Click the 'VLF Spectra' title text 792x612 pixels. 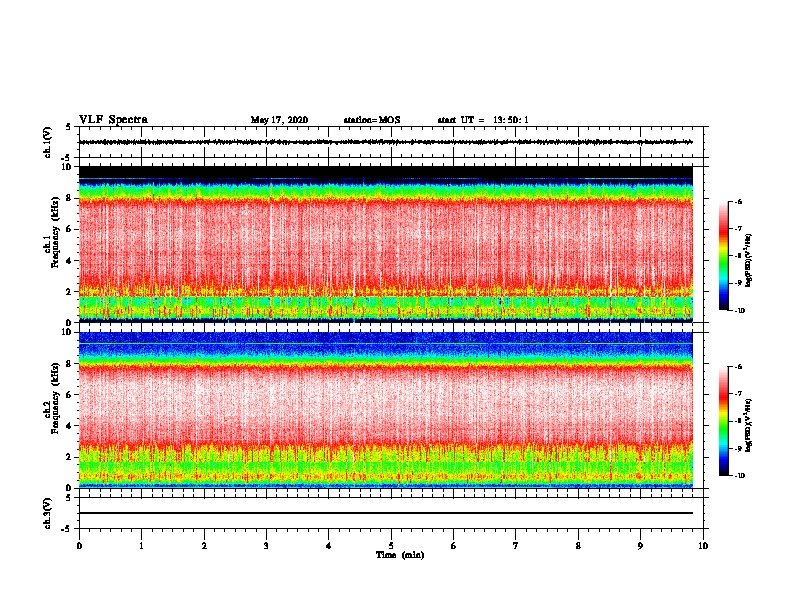113,120
